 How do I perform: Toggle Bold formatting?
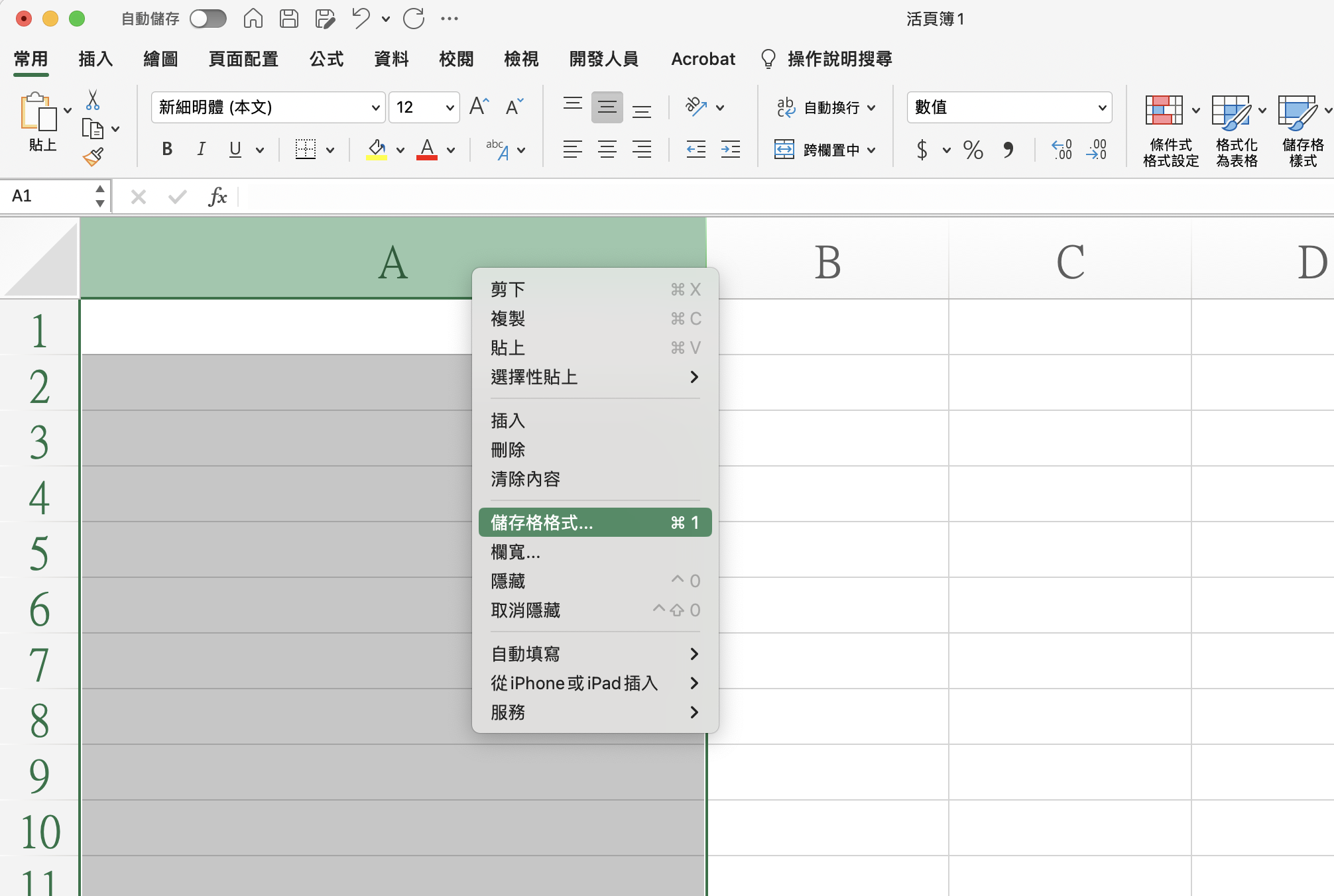(167, 150)
